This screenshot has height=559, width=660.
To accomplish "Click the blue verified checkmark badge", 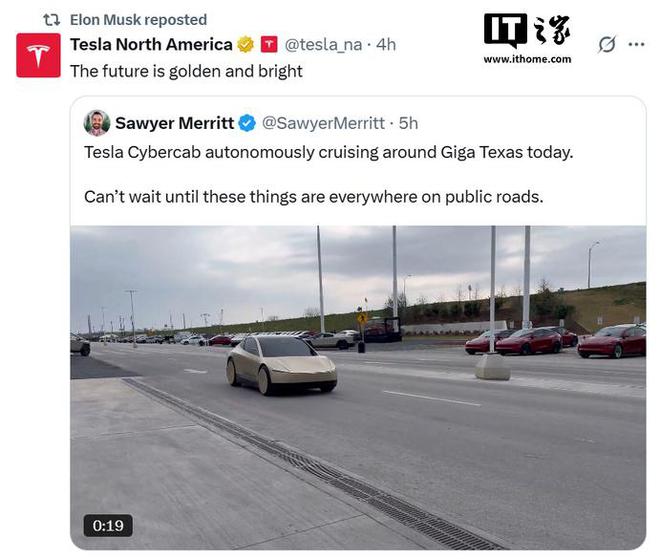I will click(247, 123).
